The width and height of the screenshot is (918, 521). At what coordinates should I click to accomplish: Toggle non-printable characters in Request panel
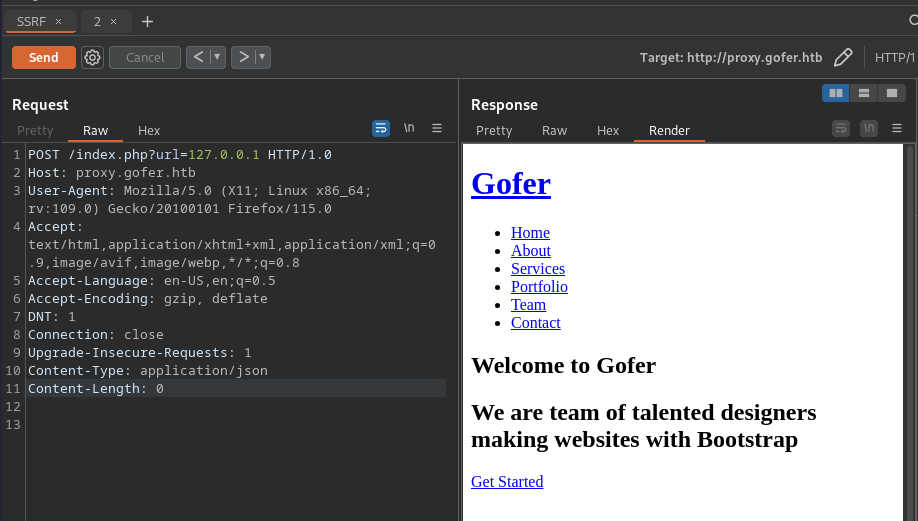(x=409, y=128)
